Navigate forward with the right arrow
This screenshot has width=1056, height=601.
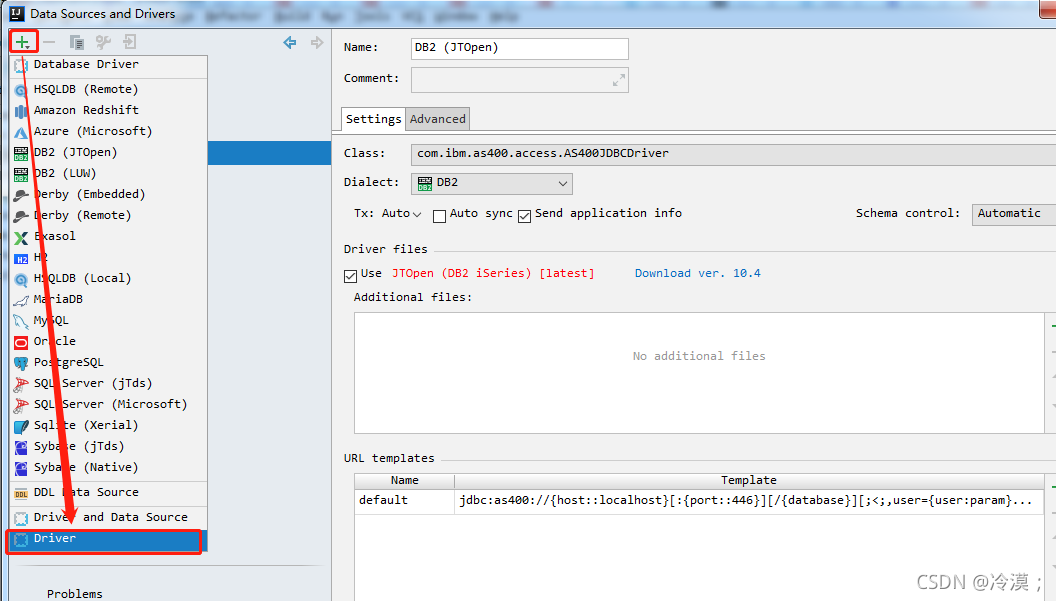pos(317,42)
